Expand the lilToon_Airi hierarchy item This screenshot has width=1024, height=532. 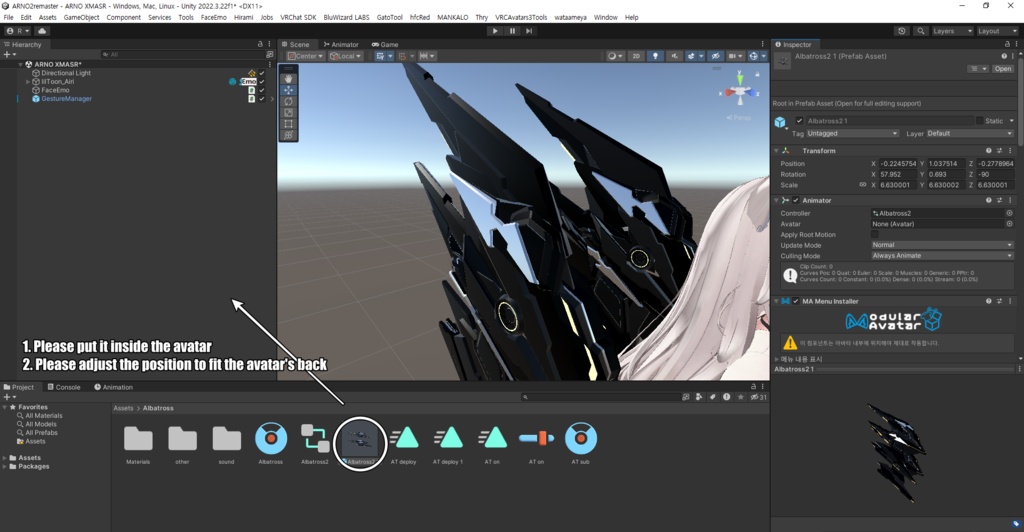[x=27, y=82]
